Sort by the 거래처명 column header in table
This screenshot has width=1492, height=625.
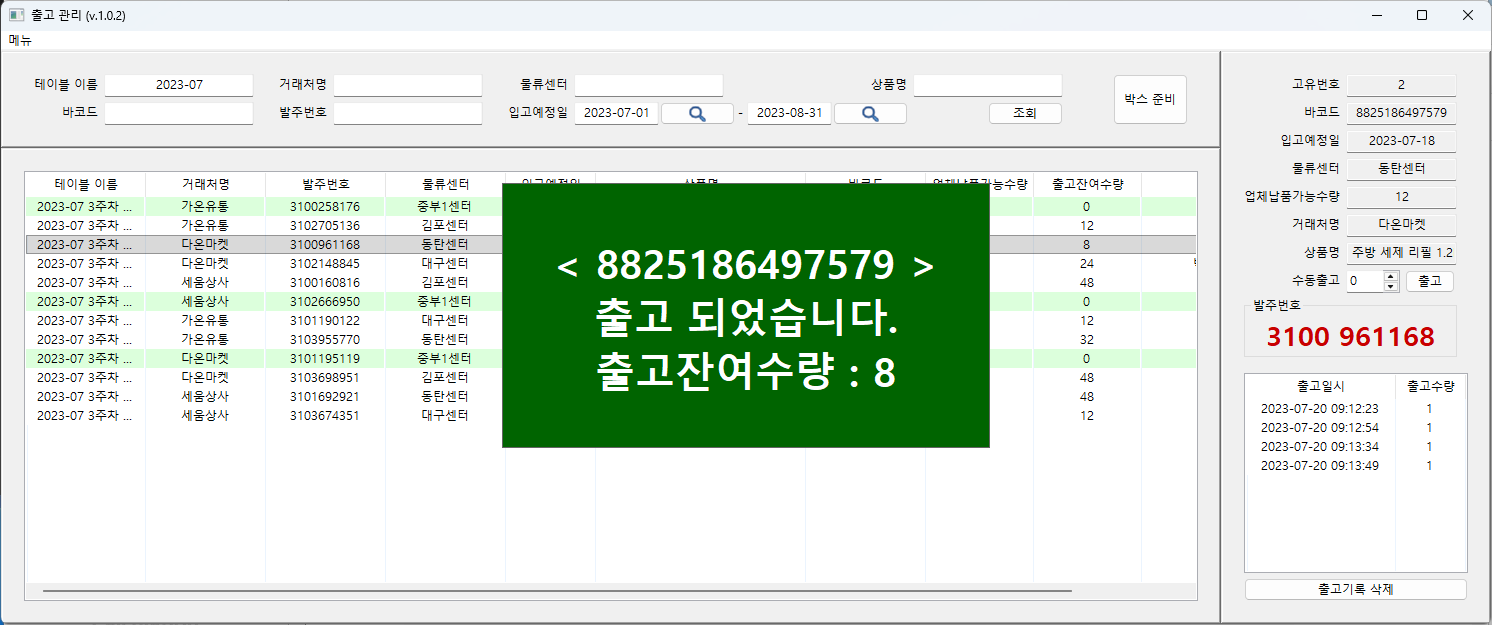coord(206,185)
